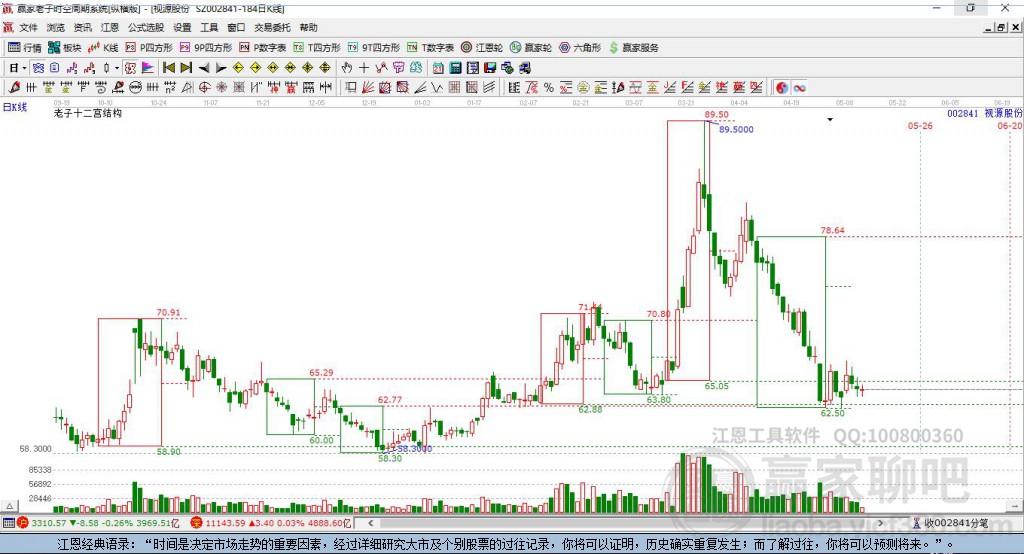This screenshot has height=554, width=1024.
Task: Toggle the magenta-cyan flag chart icon
Action: pyautogui.click(x=148, y=68)
